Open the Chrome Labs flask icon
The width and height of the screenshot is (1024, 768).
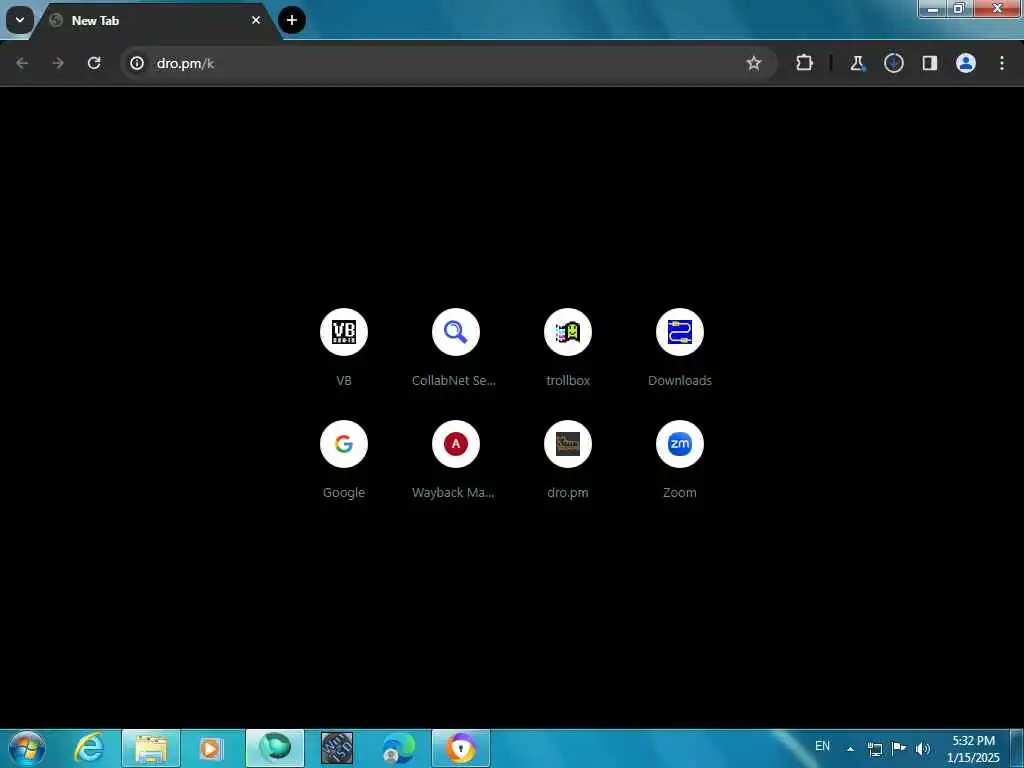(857, 63)
